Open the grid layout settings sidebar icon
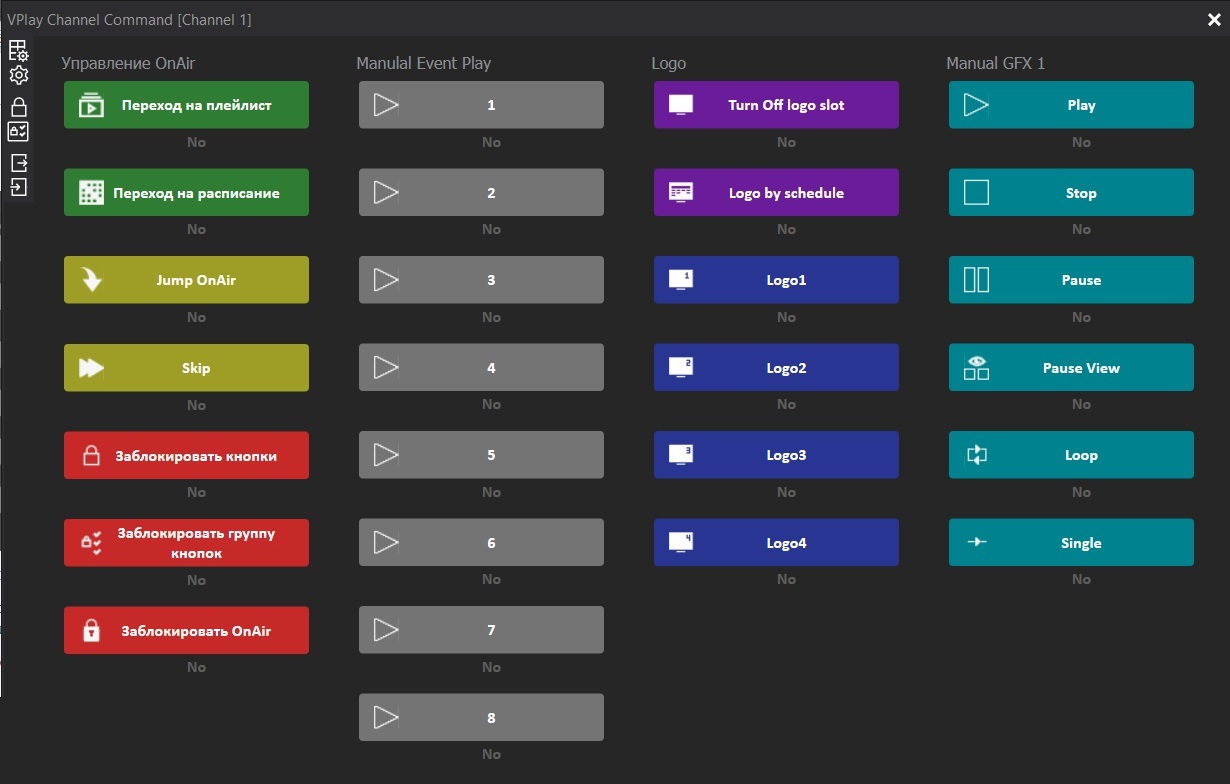 18,51
